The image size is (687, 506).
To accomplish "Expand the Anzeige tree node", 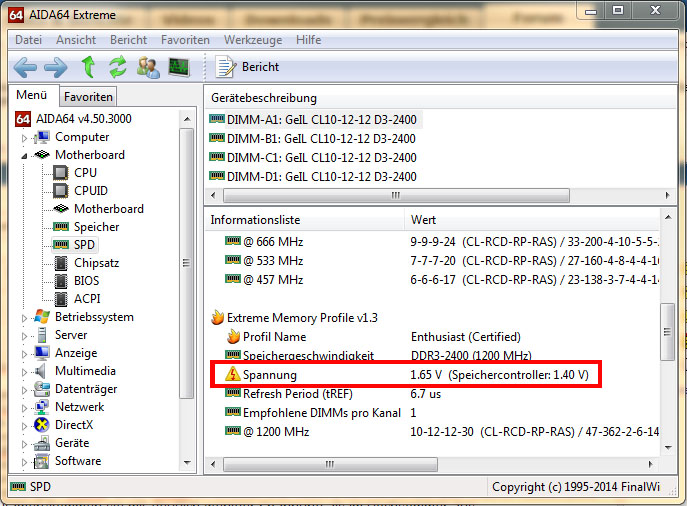I will [x=24, y=354].
